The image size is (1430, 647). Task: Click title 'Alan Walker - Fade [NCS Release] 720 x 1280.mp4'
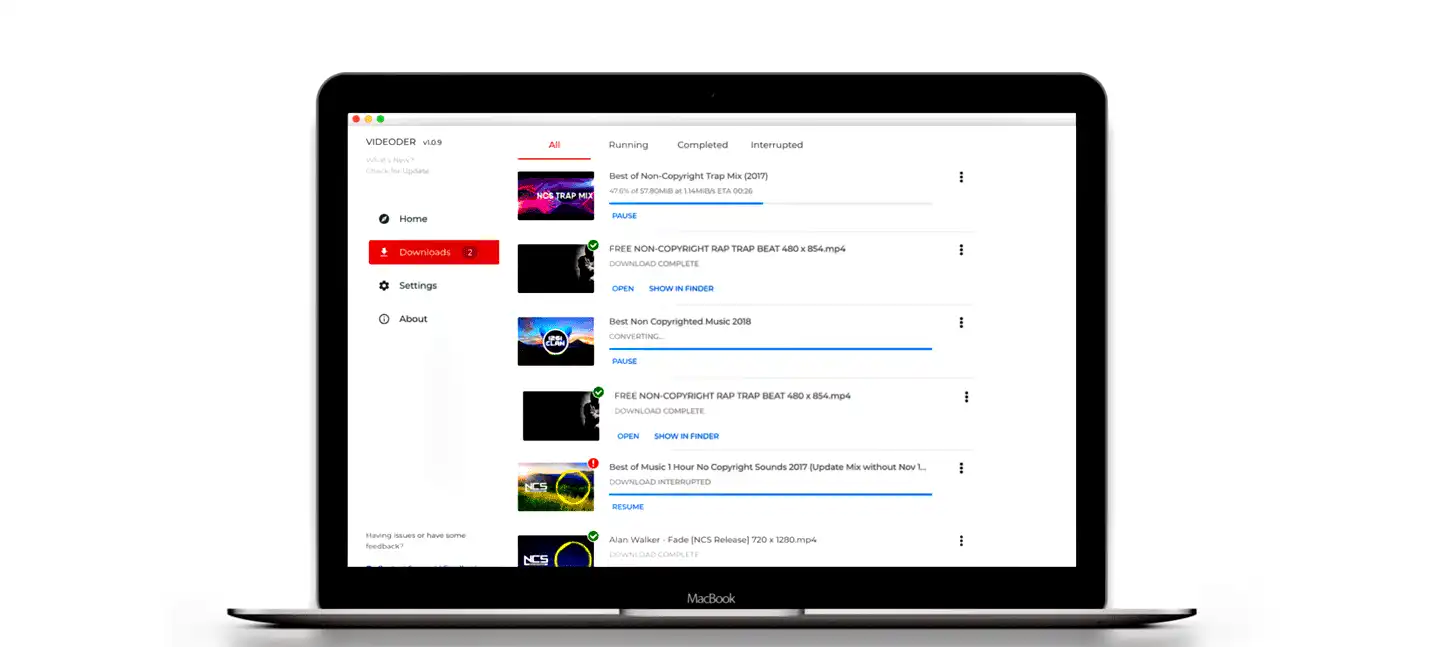coord(713,540)
